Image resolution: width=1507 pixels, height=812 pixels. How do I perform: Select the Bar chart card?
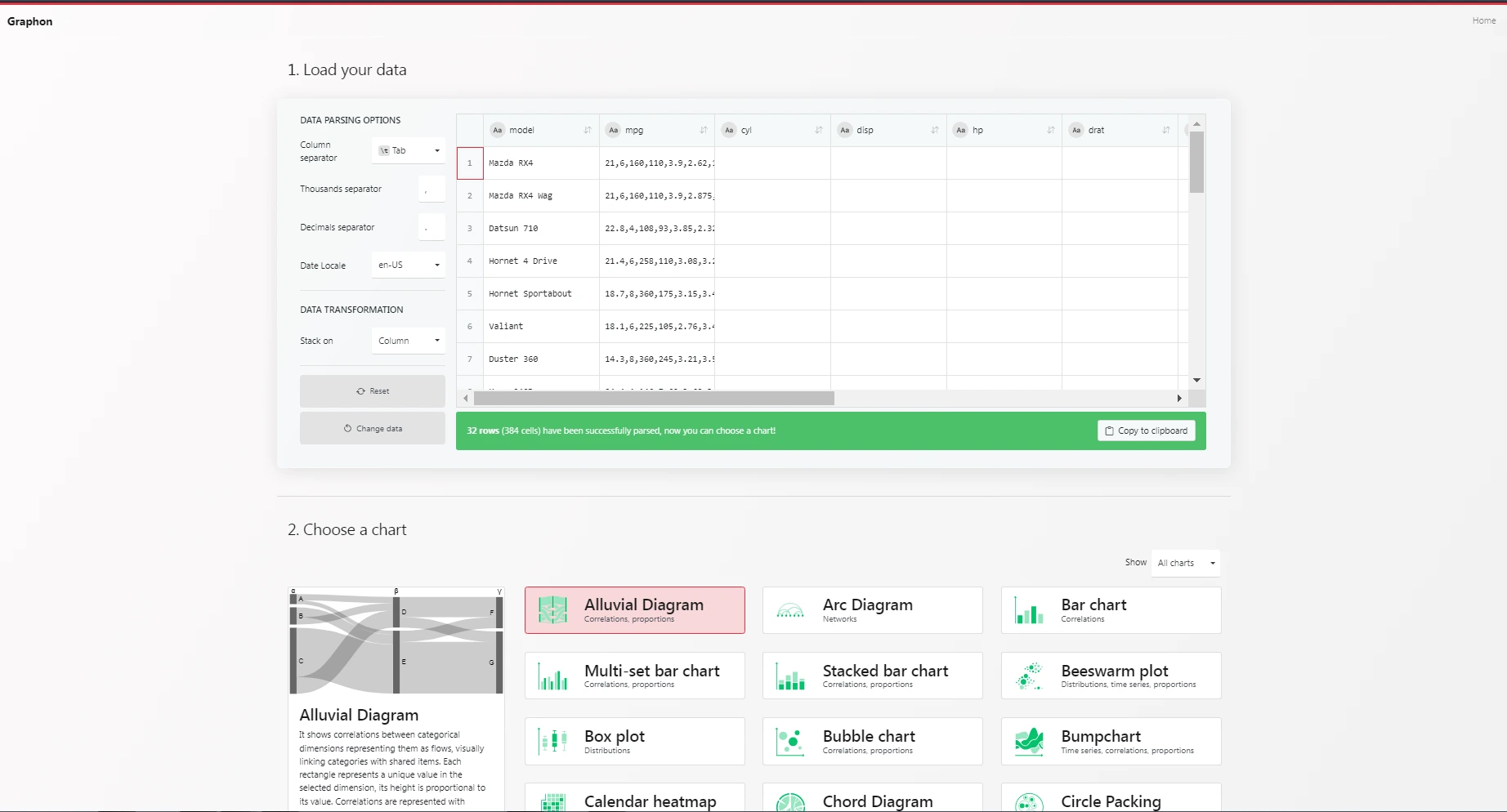click(x=1111, y=610)
